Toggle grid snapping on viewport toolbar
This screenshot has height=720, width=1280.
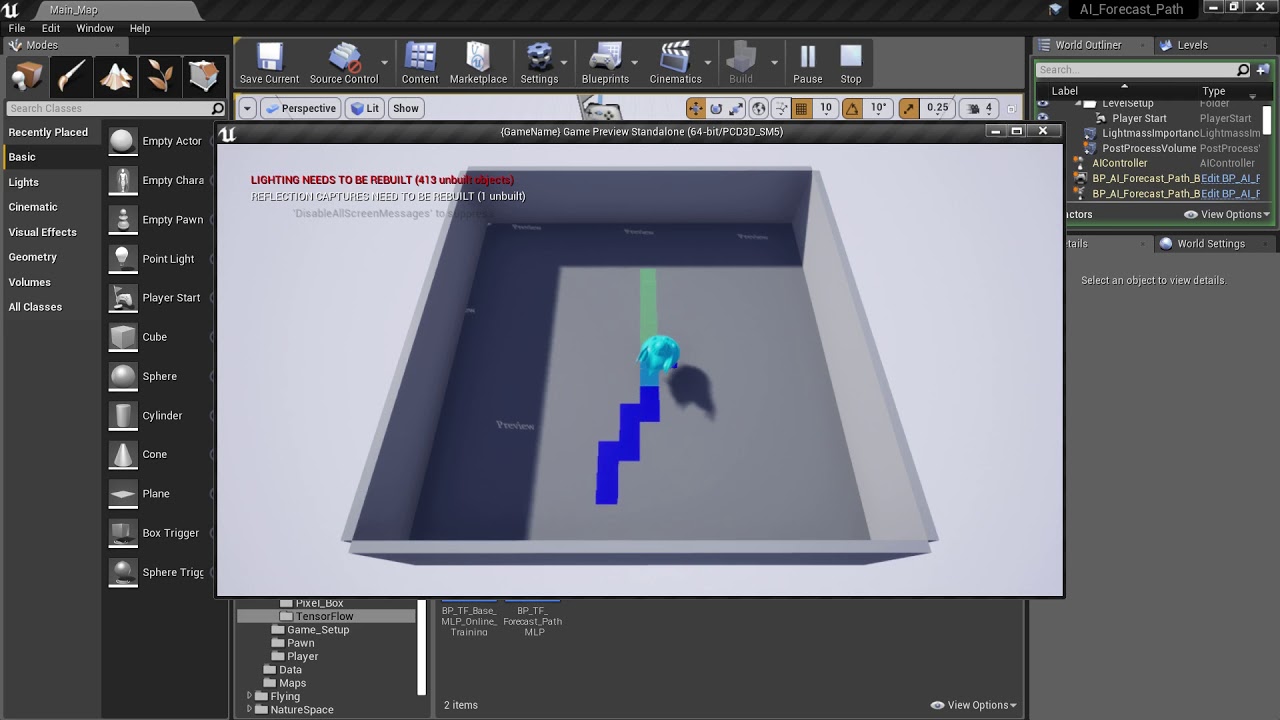(801, 108)
